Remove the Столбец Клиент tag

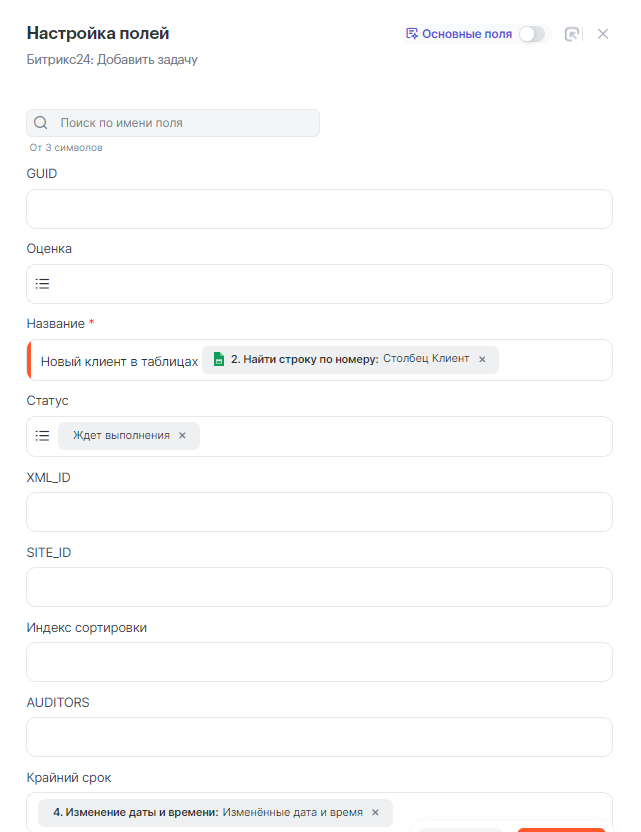point(482,359)
